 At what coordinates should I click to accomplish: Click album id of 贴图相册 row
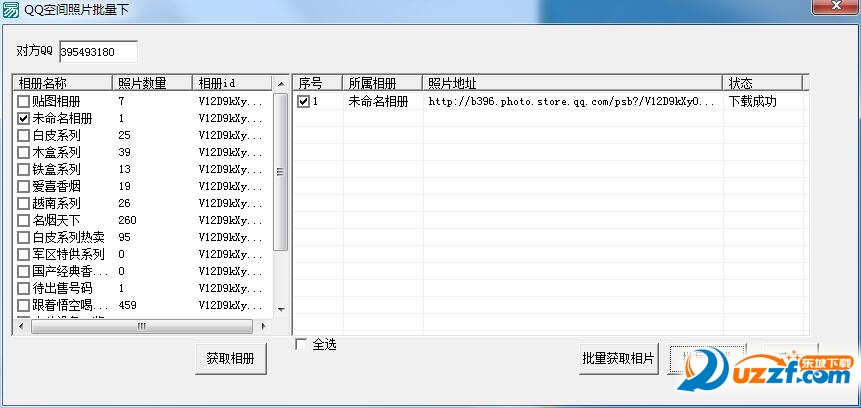(x=231, y=102)
